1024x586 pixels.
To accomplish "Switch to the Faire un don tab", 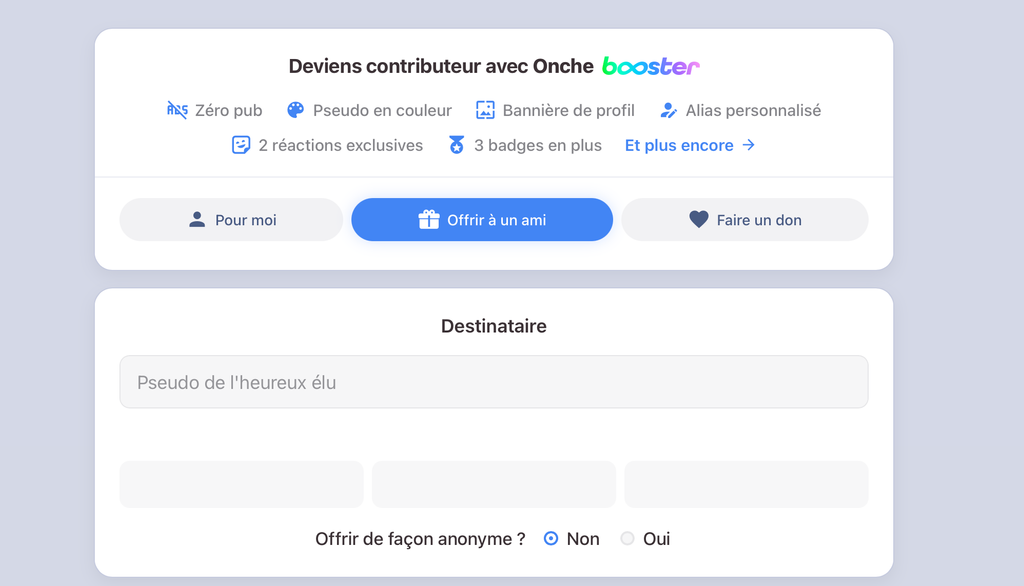I will (744, 220).
